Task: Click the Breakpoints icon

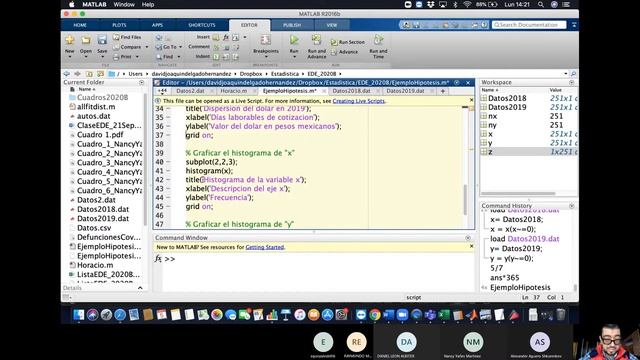Action: [266, 40]
